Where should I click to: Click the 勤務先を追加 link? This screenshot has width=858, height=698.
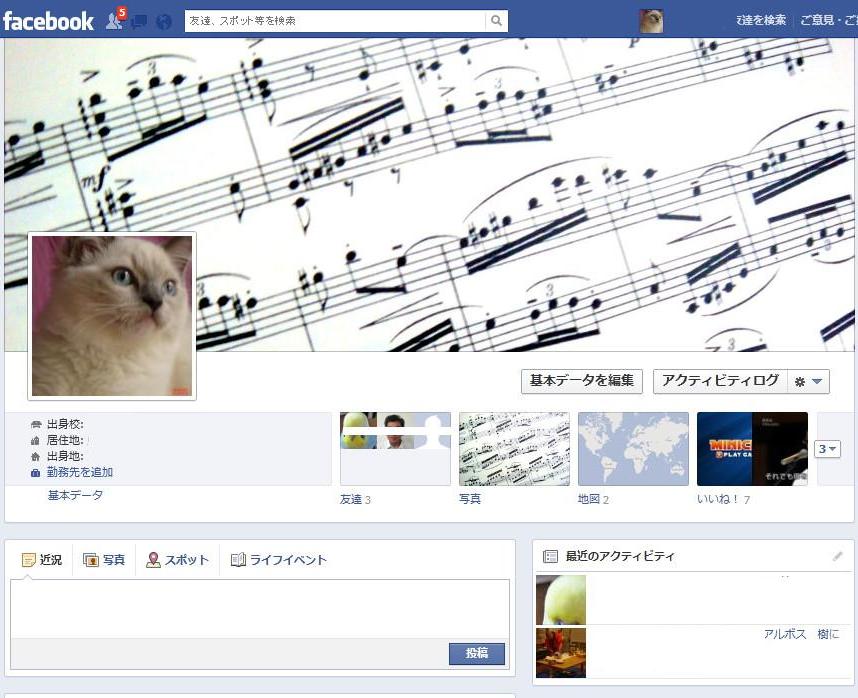tap(79, 472)
